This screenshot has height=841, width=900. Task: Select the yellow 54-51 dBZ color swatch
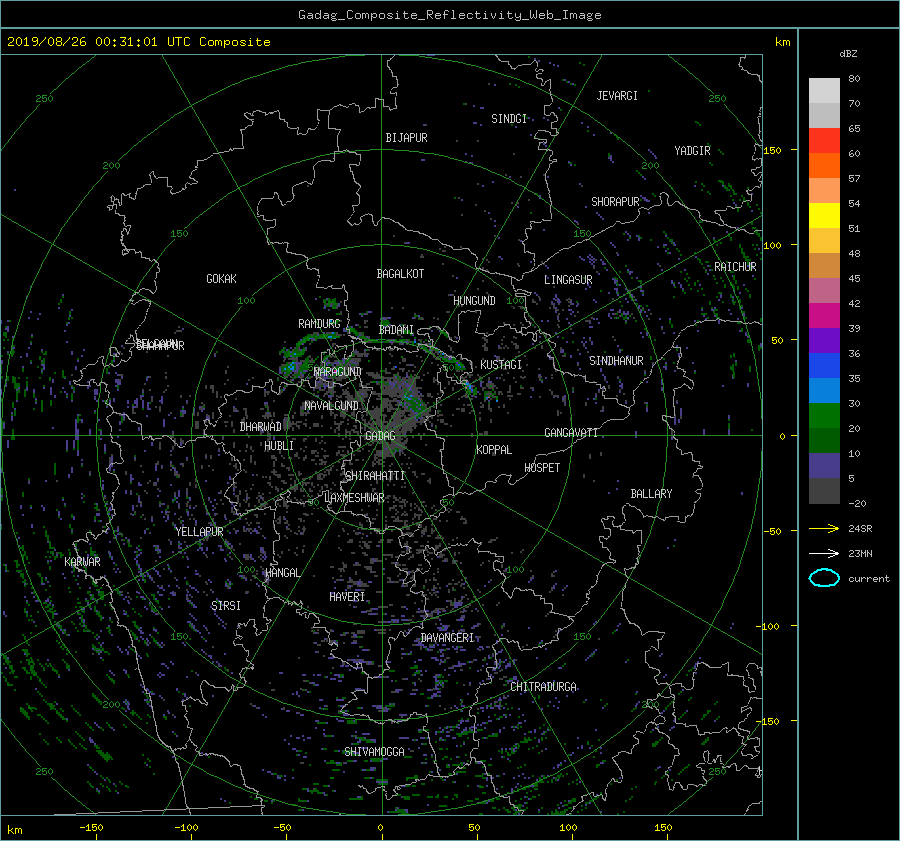click(824, 215)
